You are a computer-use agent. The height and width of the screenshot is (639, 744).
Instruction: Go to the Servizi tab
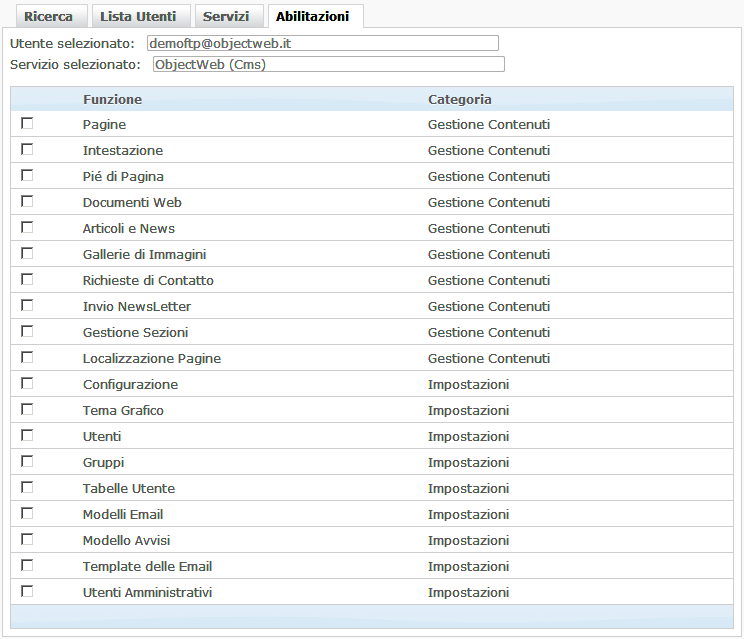point(226,17)
